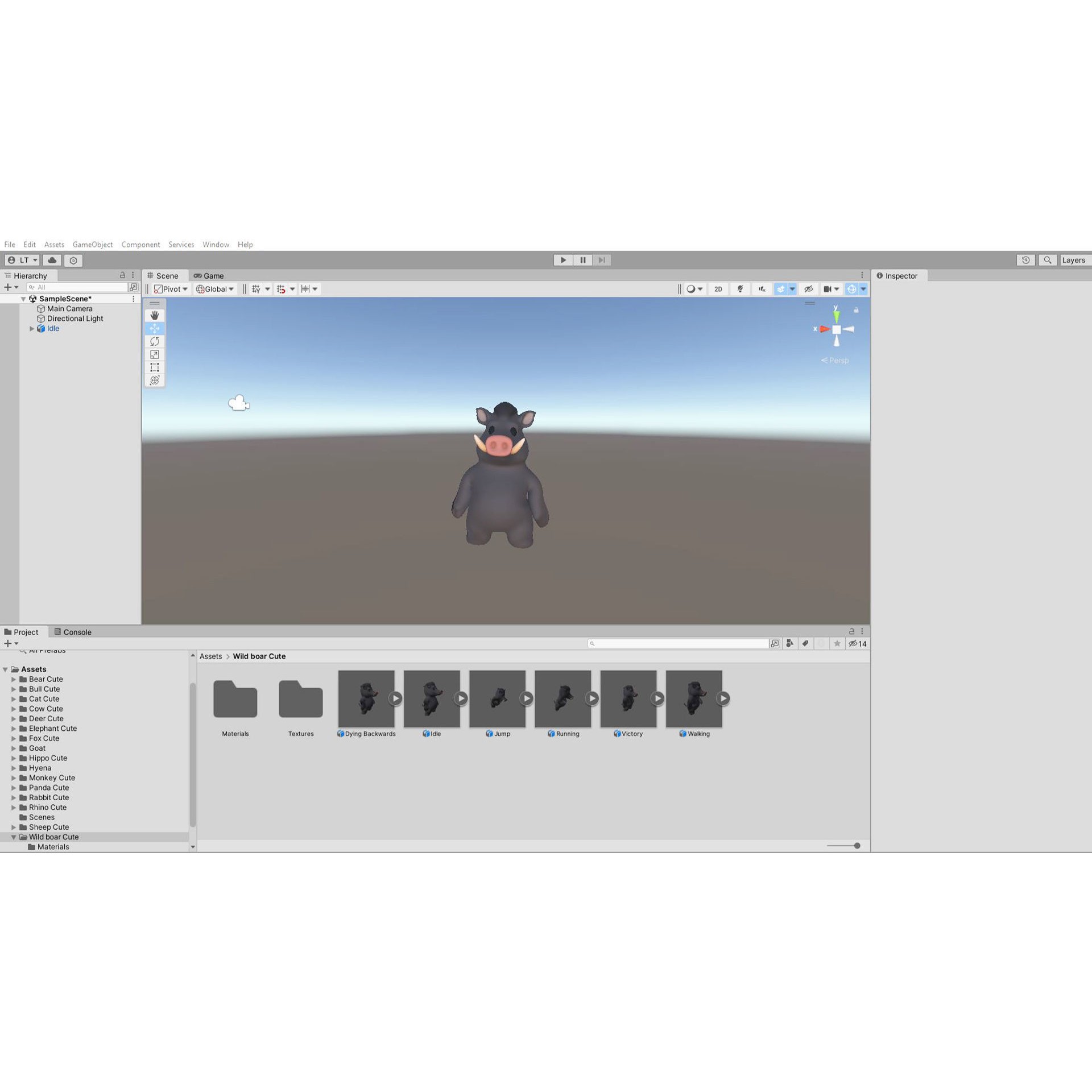Open the search by type filter
The width and height of the screenshot is (1092, 1092).
(790, 643)
